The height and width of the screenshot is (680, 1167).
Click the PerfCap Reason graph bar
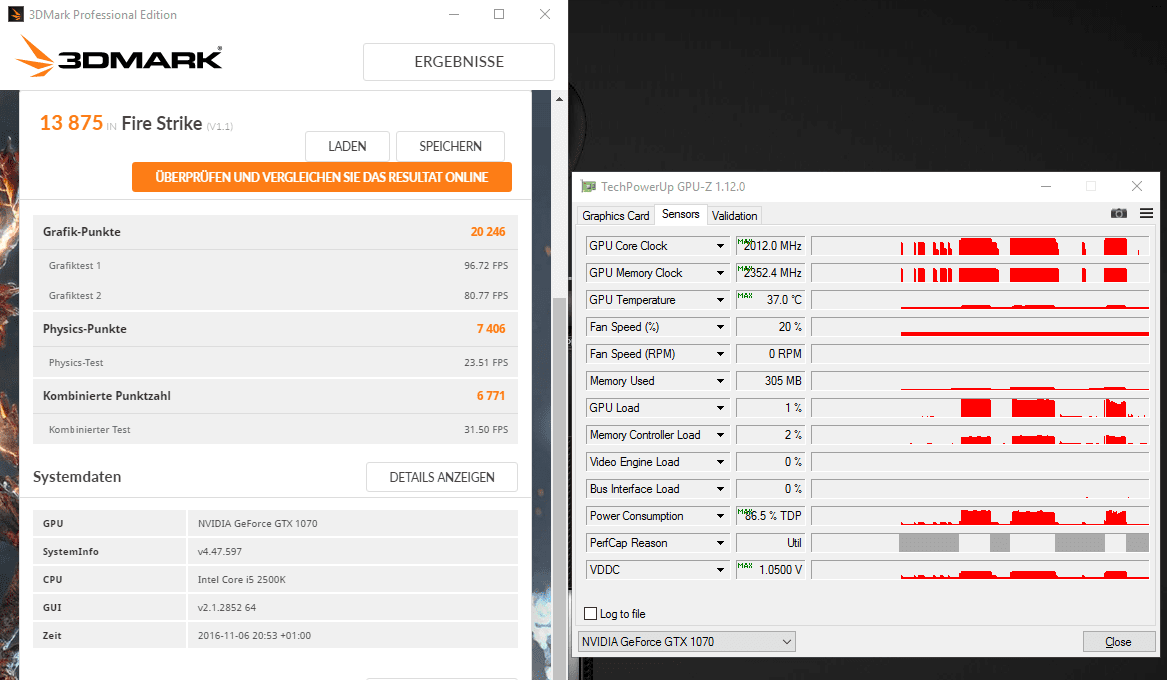point(979,543)
